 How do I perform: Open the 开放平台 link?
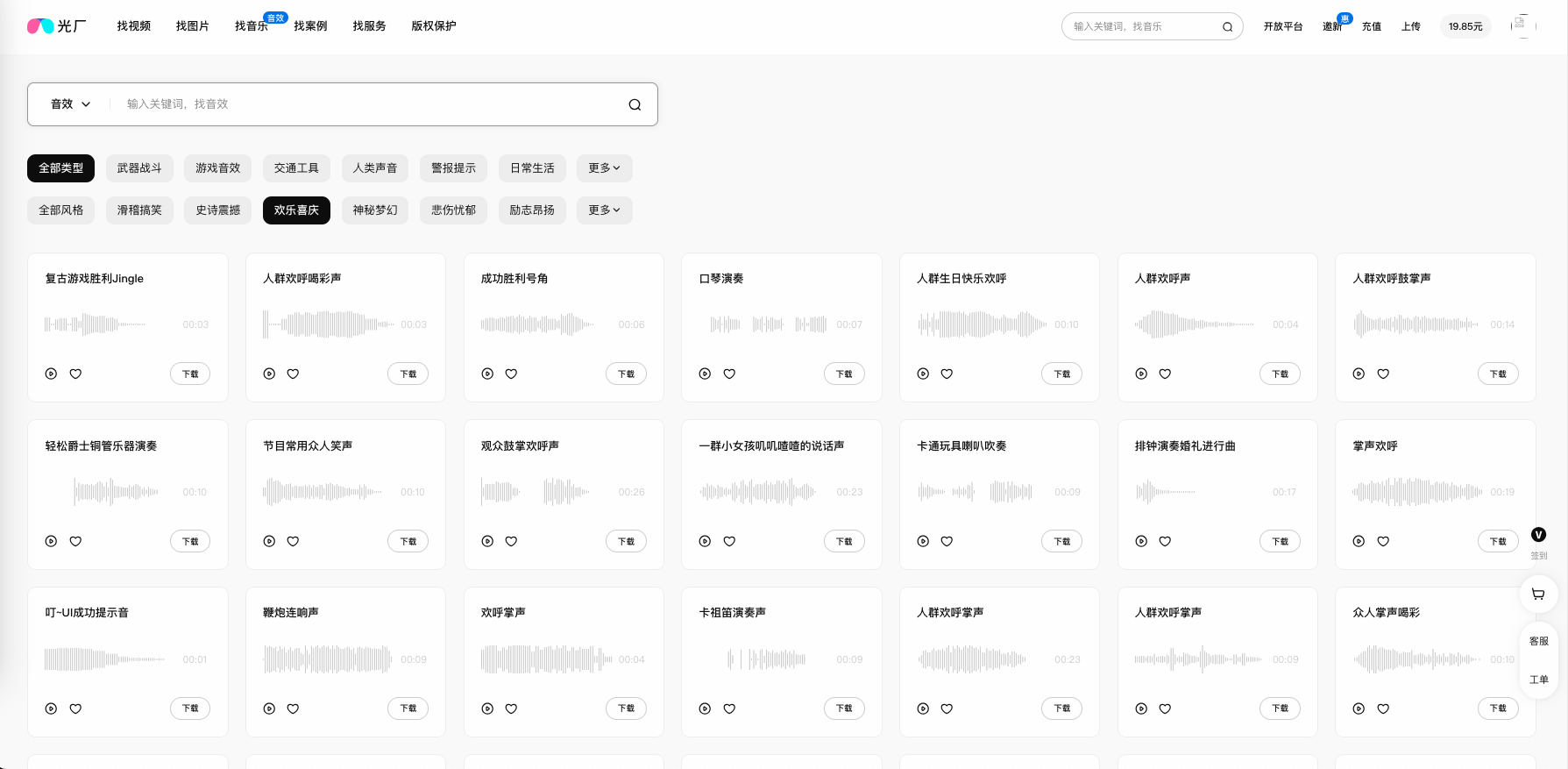coord(1283,27)
